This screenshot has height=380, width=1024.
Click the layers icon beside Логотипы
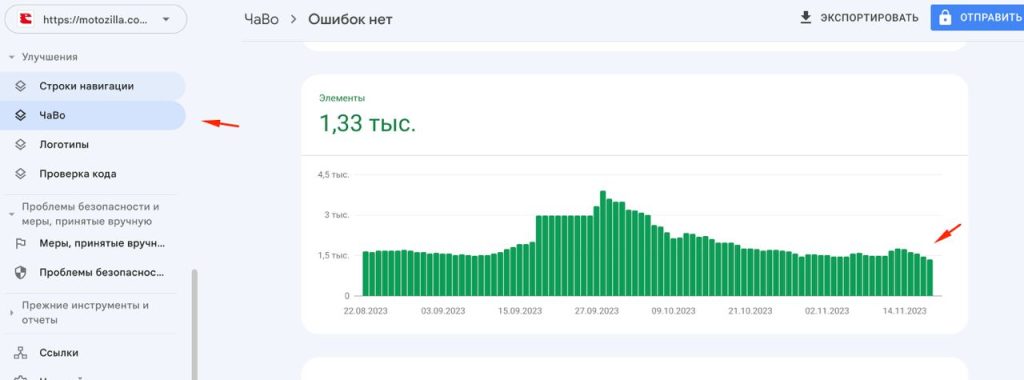point(20,145)
